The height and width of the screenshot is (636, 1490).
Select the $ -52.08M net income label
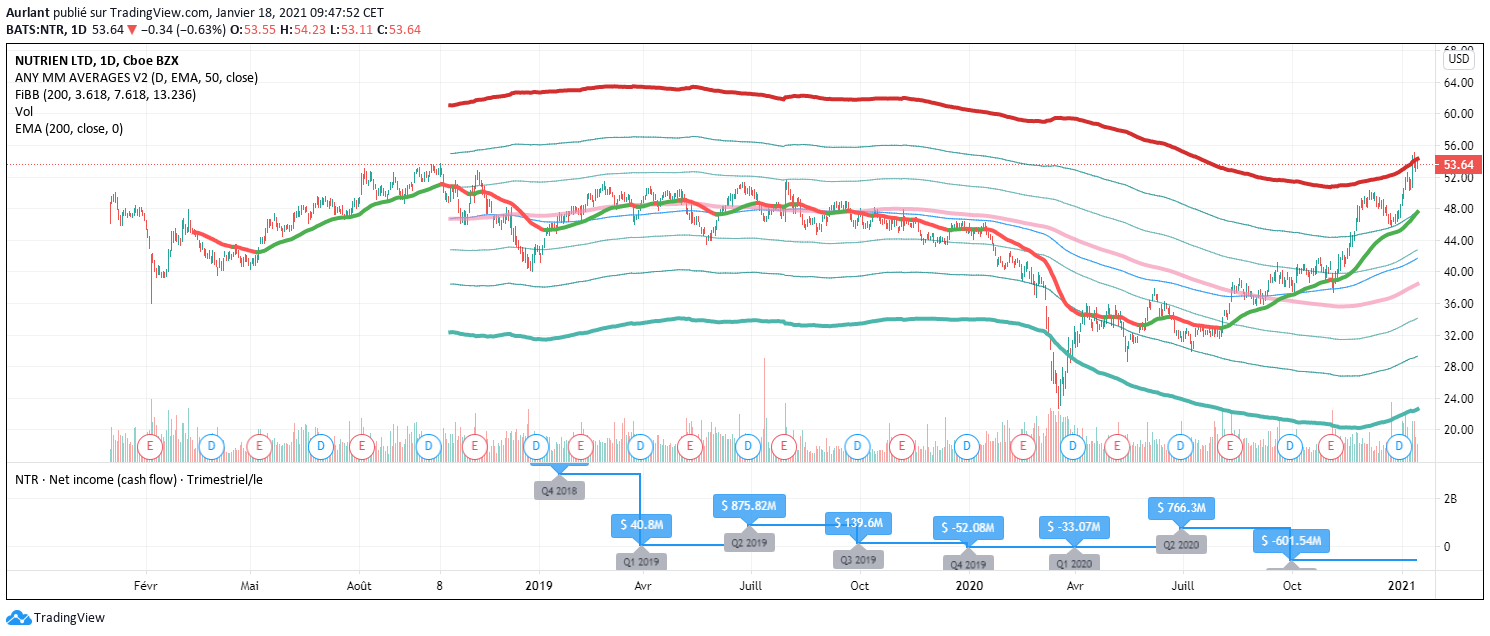coord(967,527)
